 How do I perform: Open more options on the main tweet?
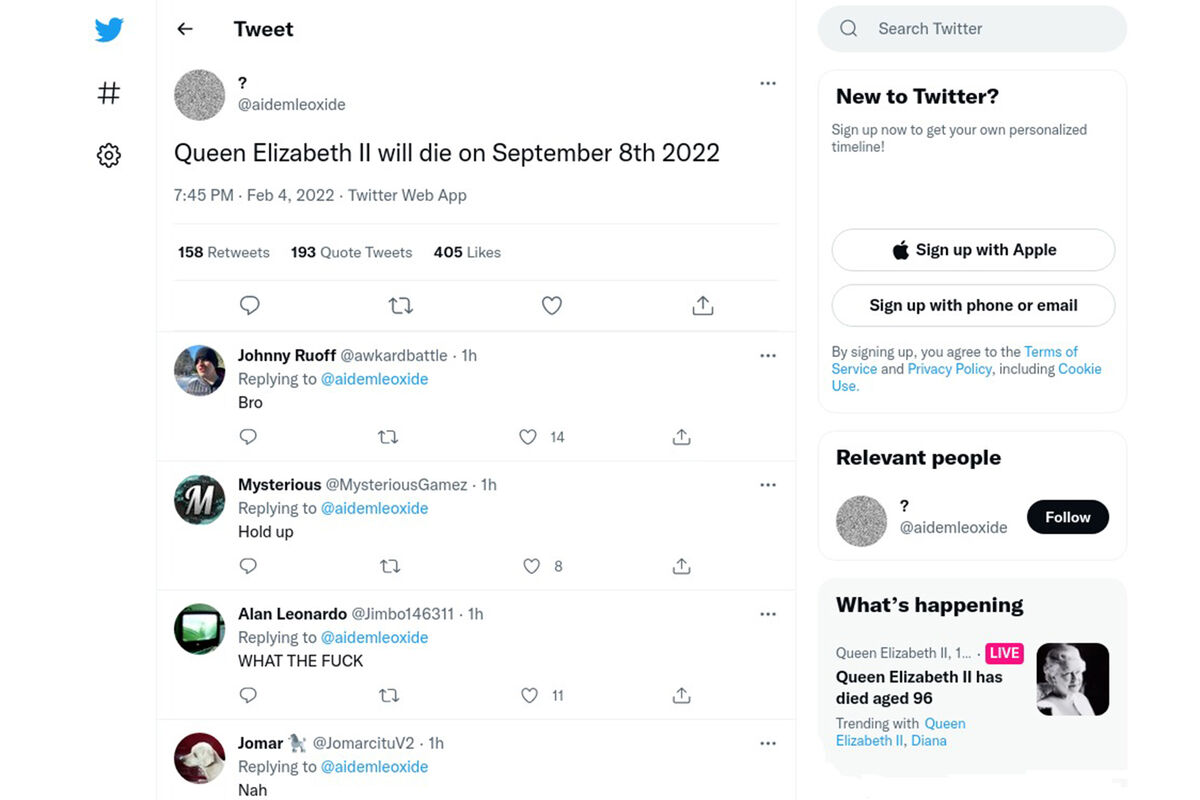click(768, 84)
